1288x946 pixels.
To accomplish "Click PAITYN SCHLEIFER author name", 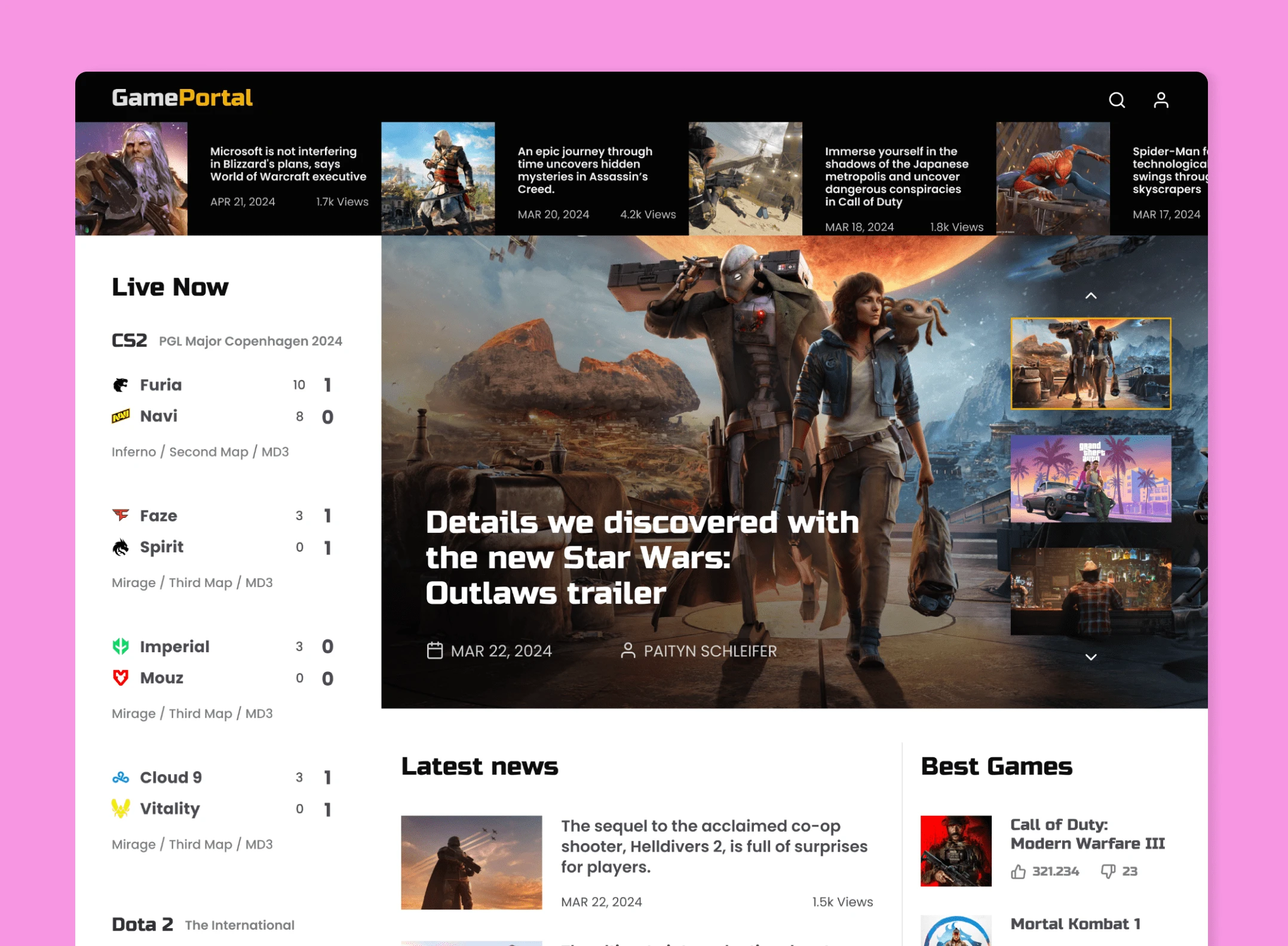I will pyautogui.click(x=710, y=651).
